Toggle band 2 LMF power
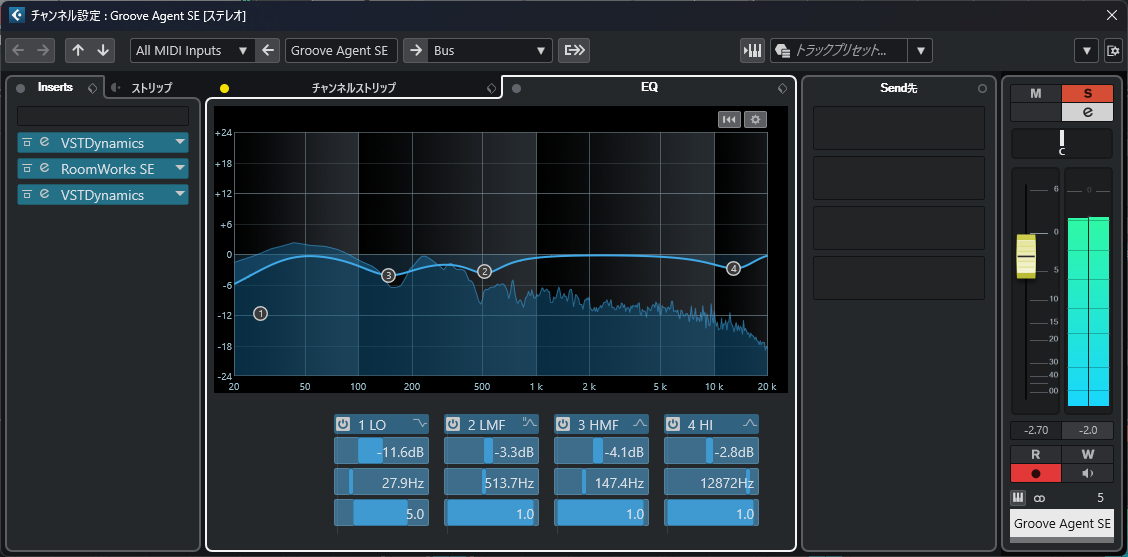 pyautogui.click(x=452, y=424)
